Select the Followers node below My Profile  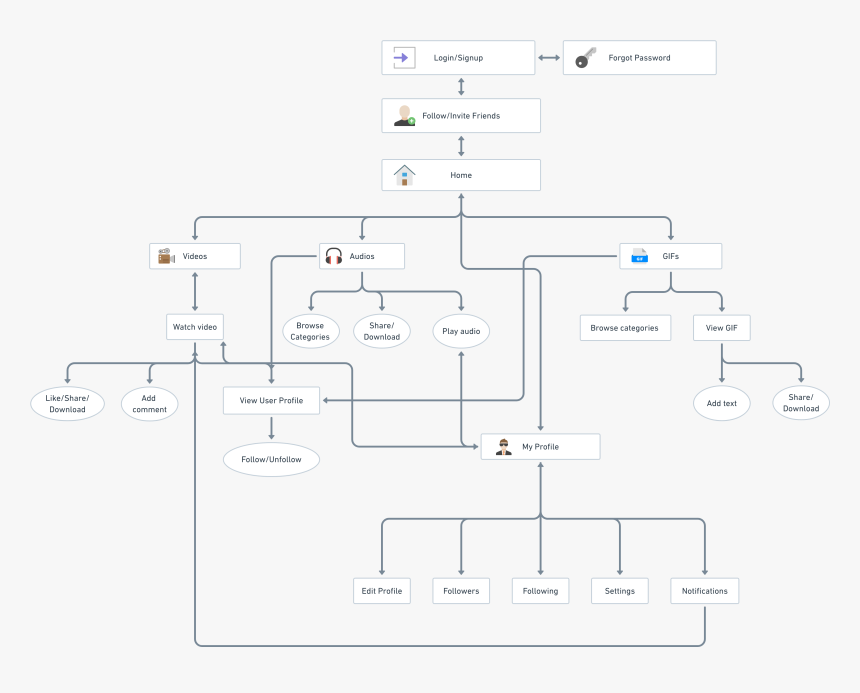coord(460,590)
